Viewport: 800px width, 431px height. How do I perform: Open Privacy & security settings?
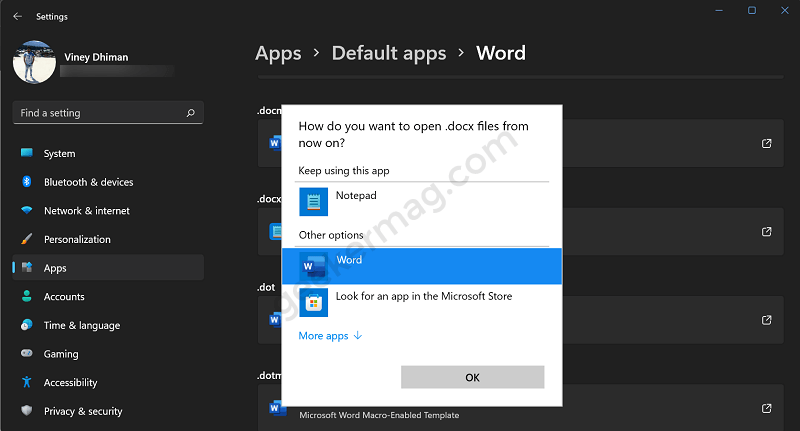click(108, 411)
